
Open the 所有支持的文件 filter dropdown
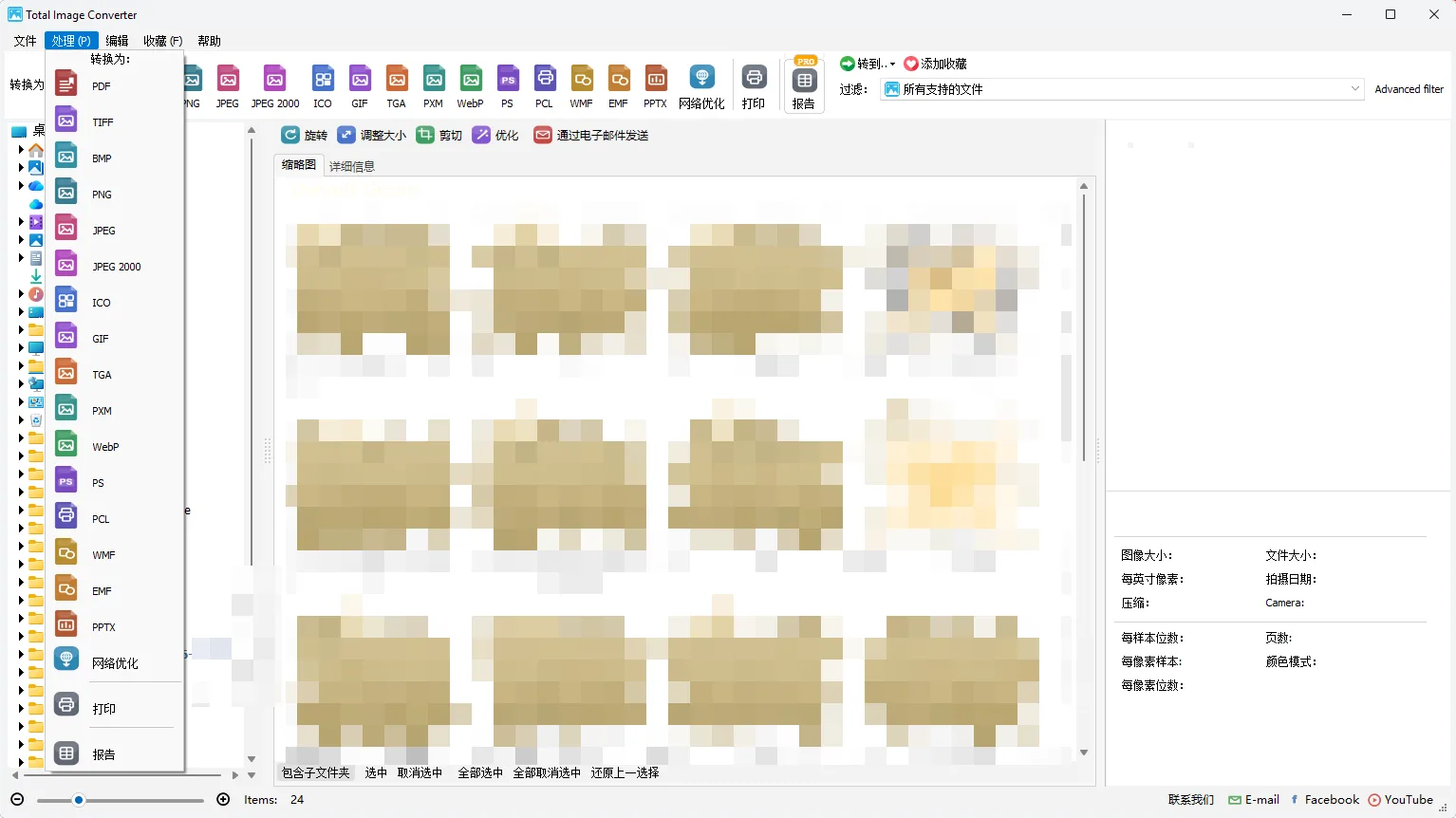pyautogui.click(x=1122, y=89)
